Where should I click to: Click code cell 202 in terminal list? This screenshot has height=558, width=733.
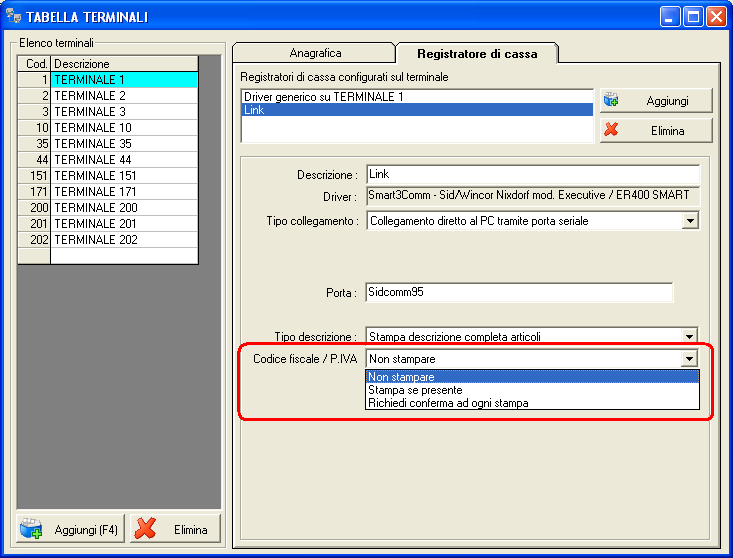pyautogui.click(x=34, y=239)
